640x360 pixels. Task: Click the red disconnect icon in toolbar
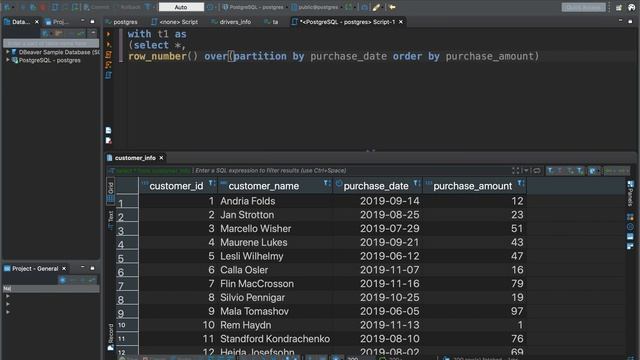[x=43, y=7]
